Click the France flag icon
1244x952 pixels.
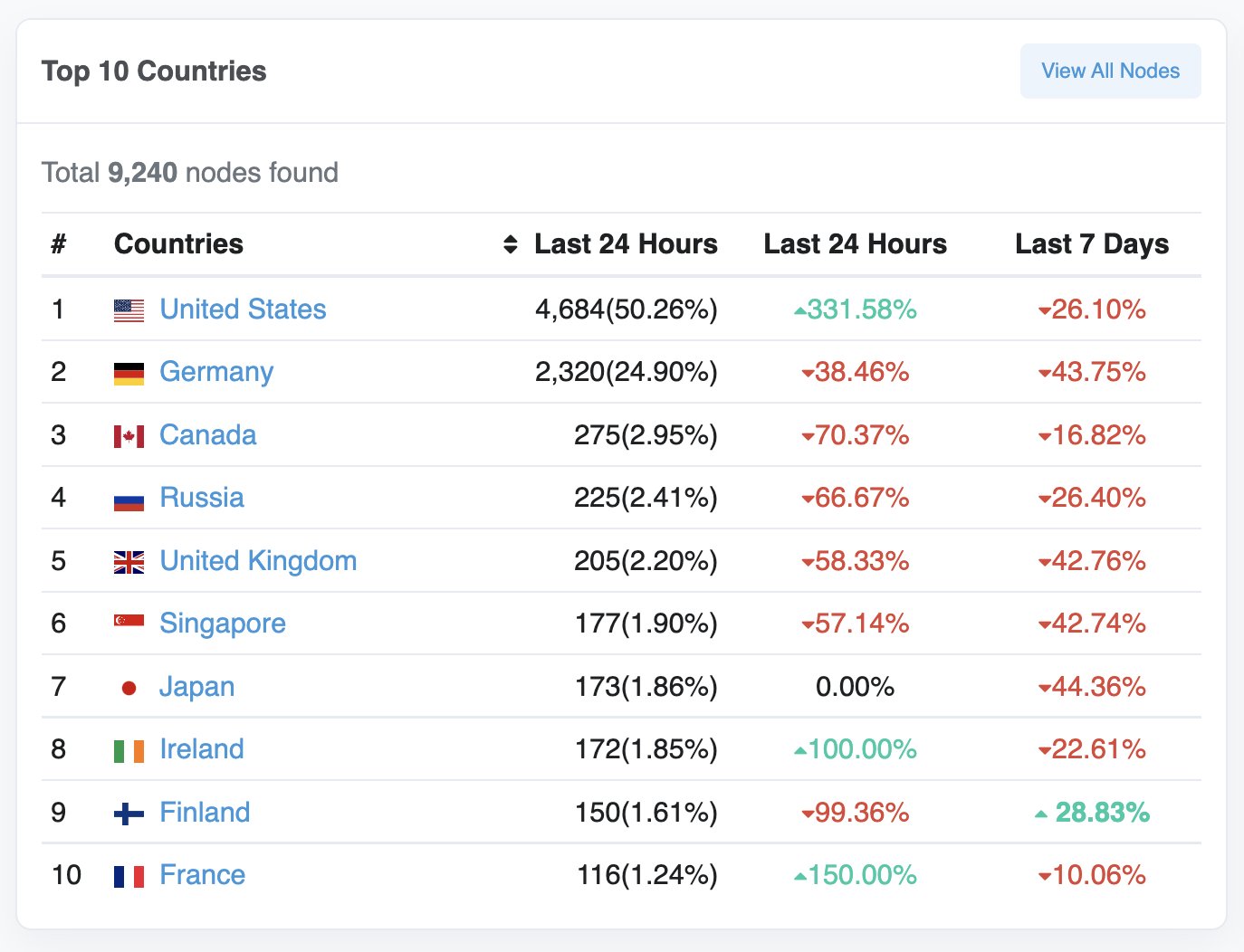coord(129,876)
